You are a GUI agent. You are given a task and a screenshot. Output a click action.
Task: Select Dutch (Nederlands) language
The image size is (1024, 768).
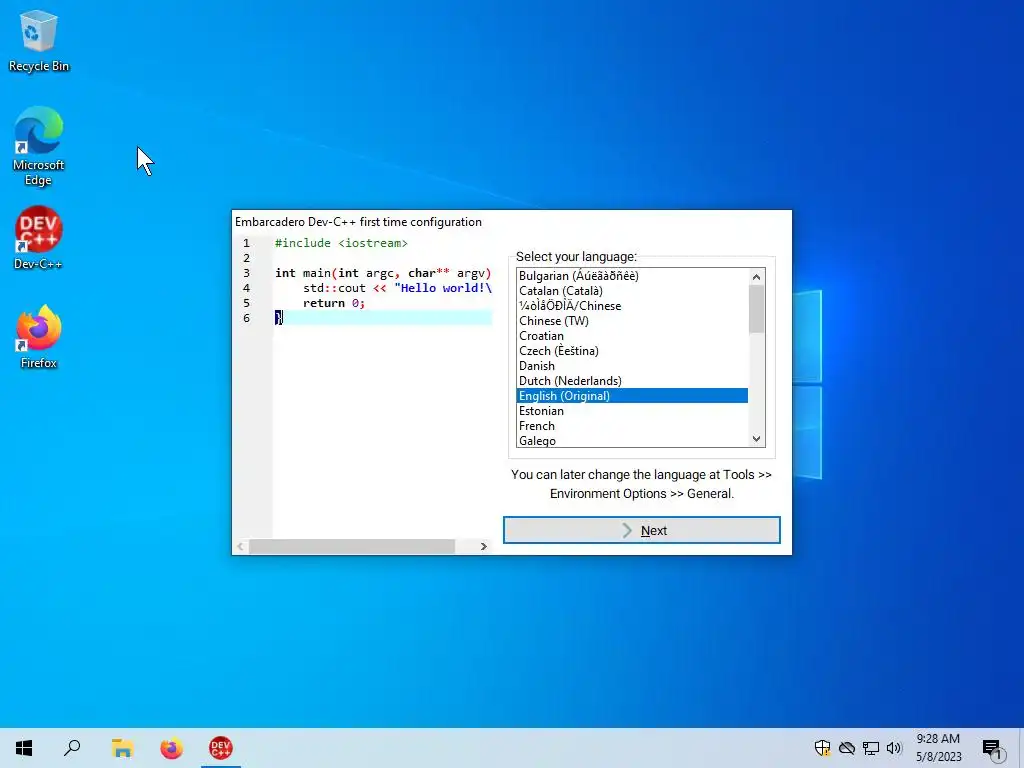point(632,381)
